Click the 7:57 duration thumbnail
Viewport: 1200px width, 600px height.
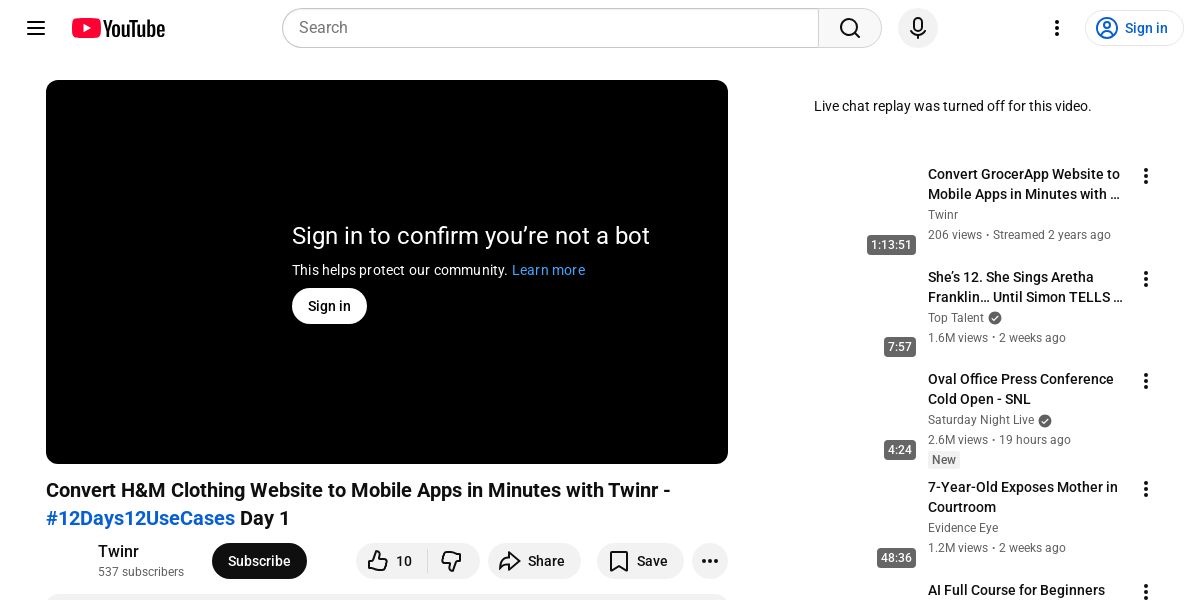pos(900,347)
